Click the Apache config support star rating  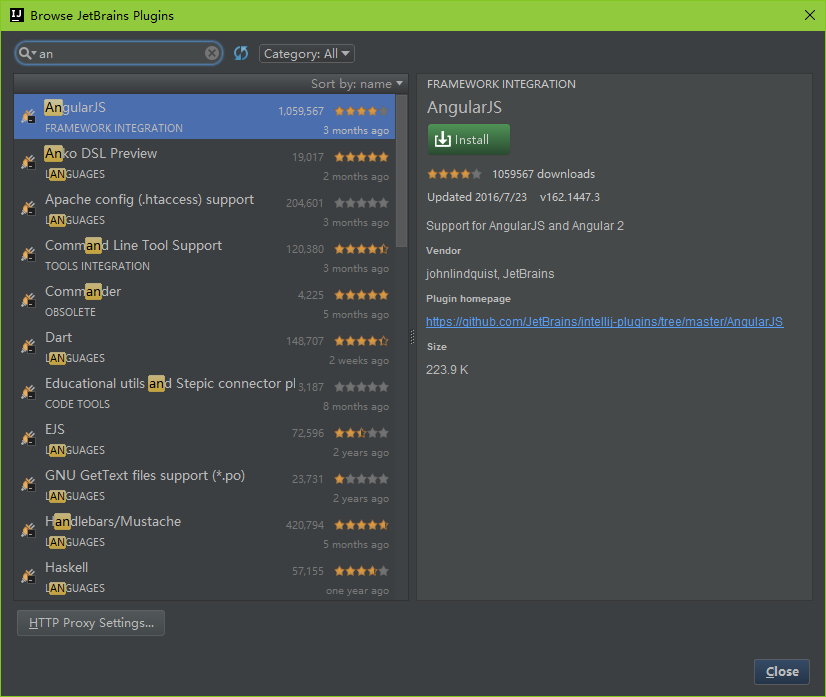point(361,203)
